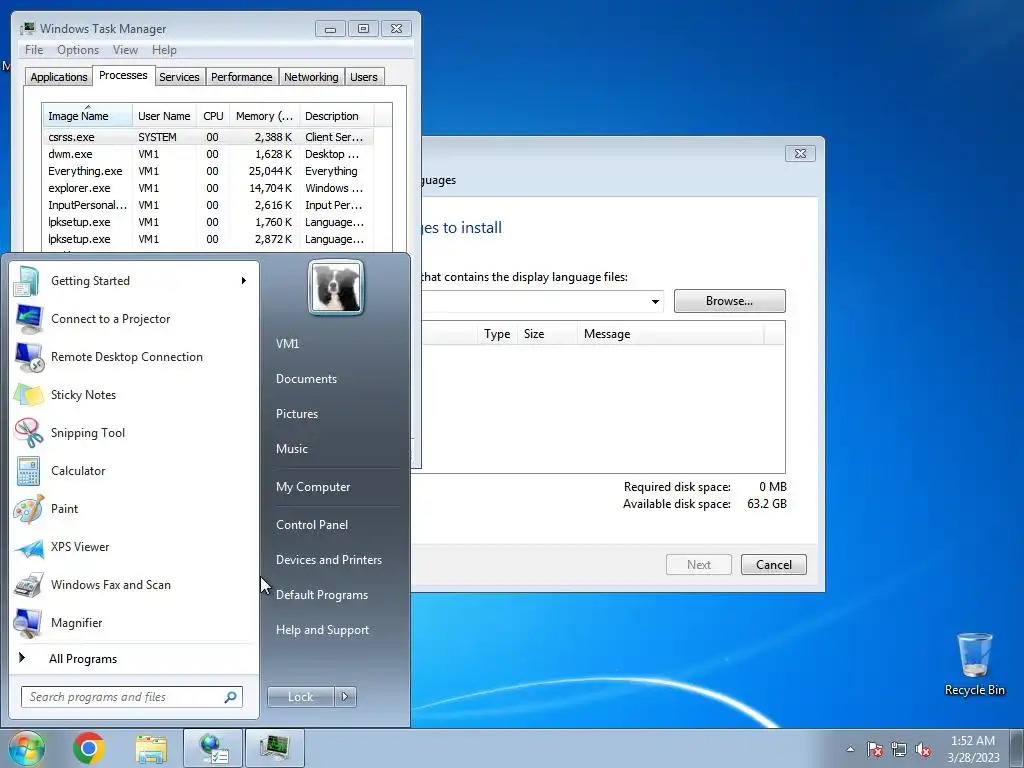Click the Lock button

coord(300,697)
